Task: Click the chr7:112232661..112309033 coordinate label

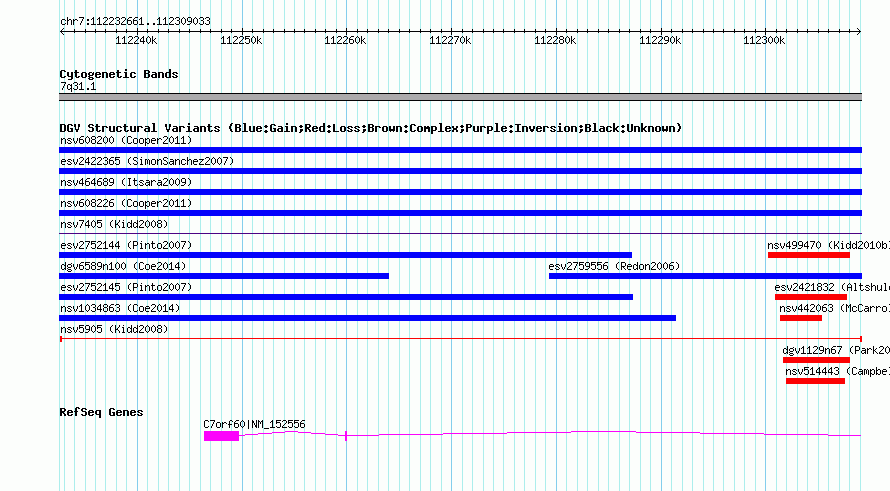Action: click(x=135, y=21)
